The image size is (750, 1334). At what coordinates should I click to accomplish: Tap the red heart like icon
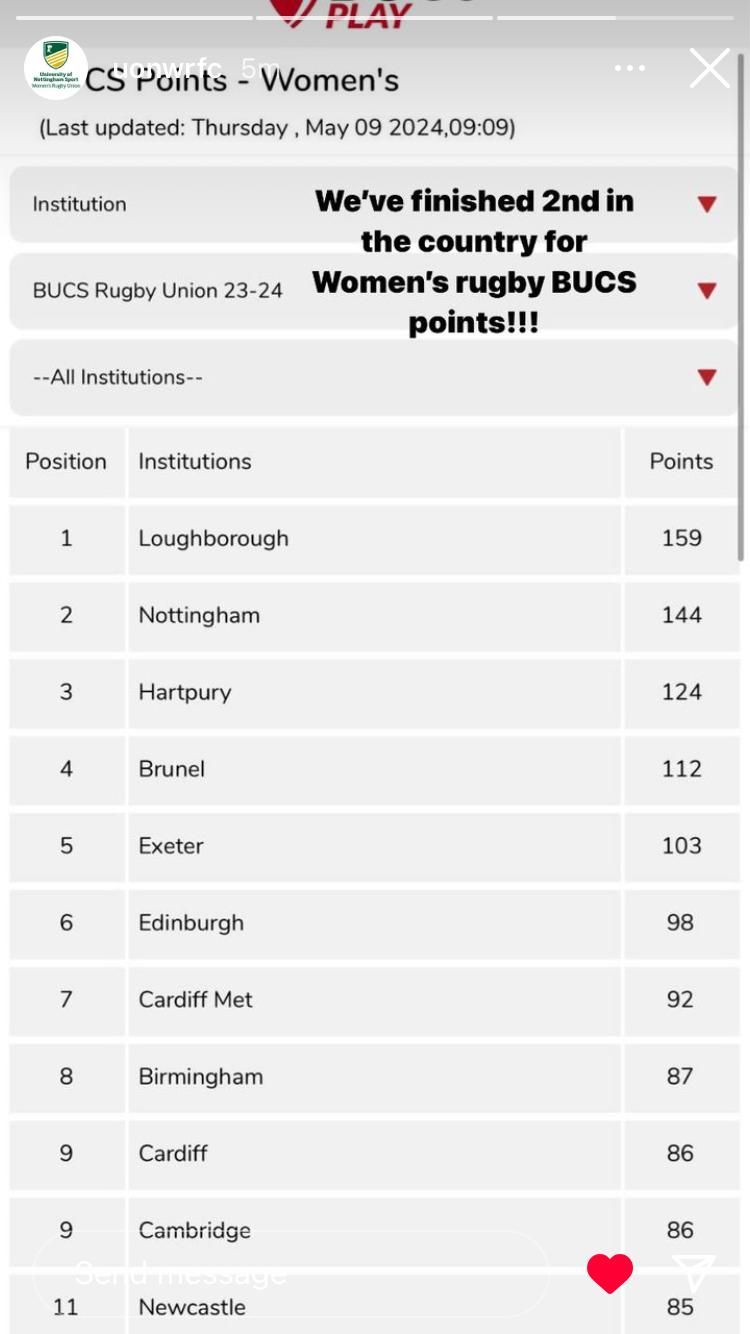click(x=610, y=1273)
